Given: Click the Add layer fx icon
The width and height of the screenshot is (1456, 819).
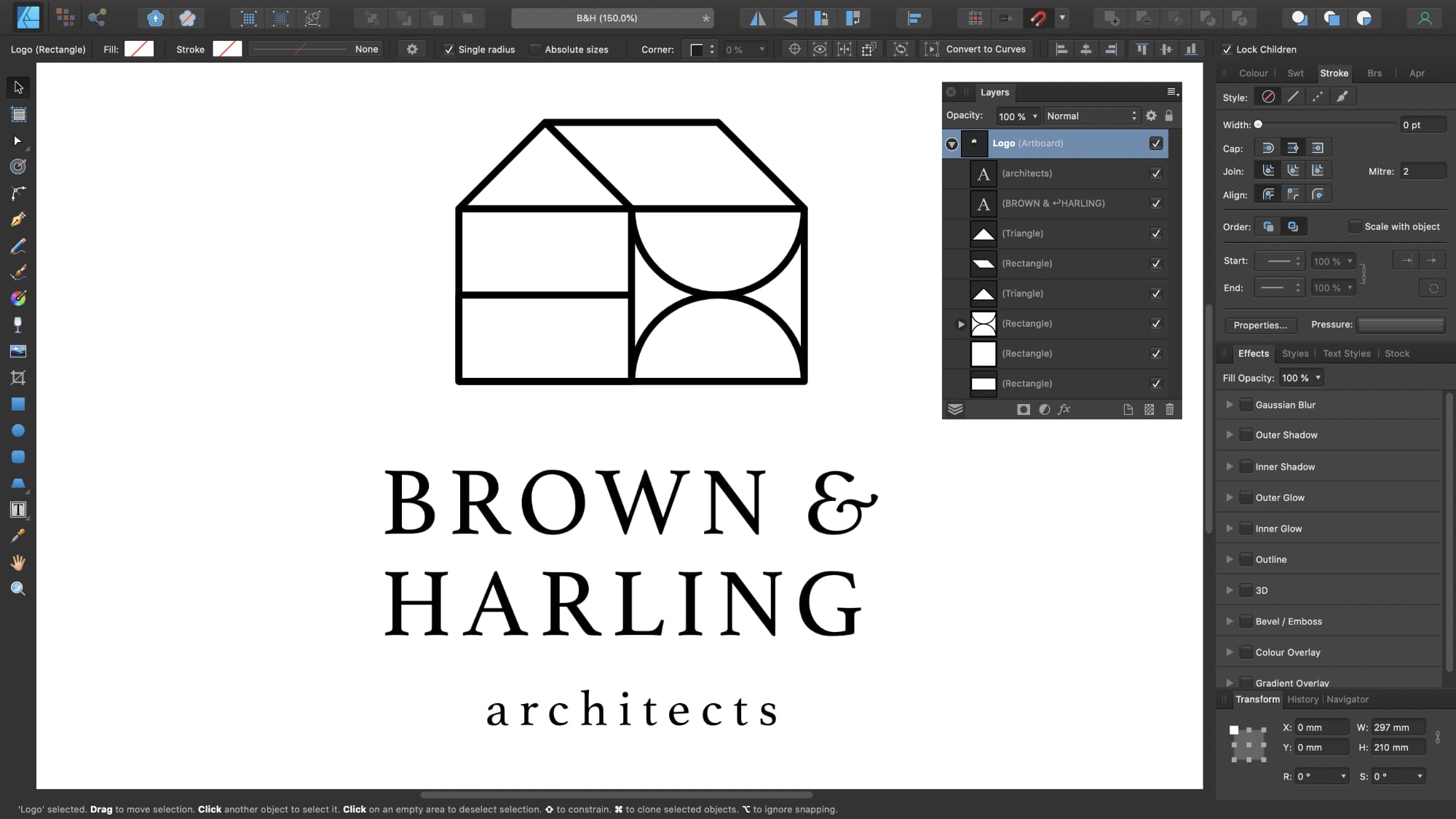Looking at the screenshot, I should [1064, 410].
